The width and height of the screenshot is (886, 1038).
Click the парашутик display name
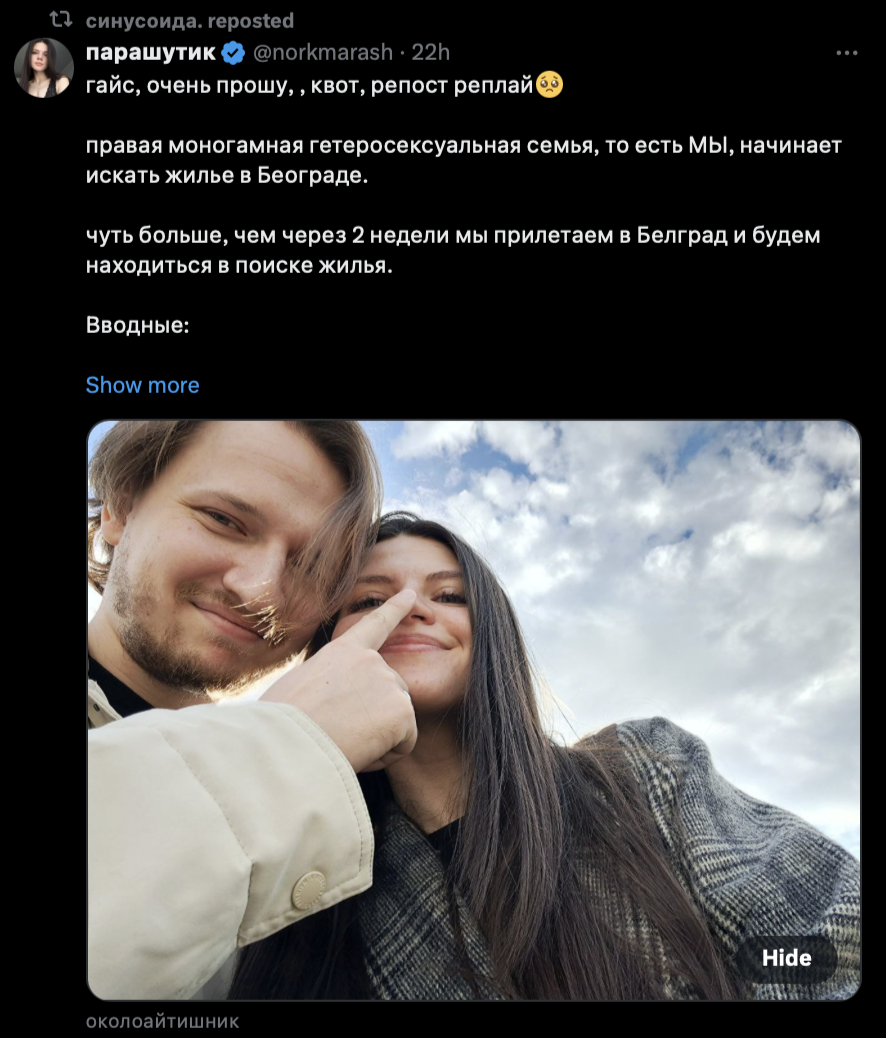coord(151,52)
